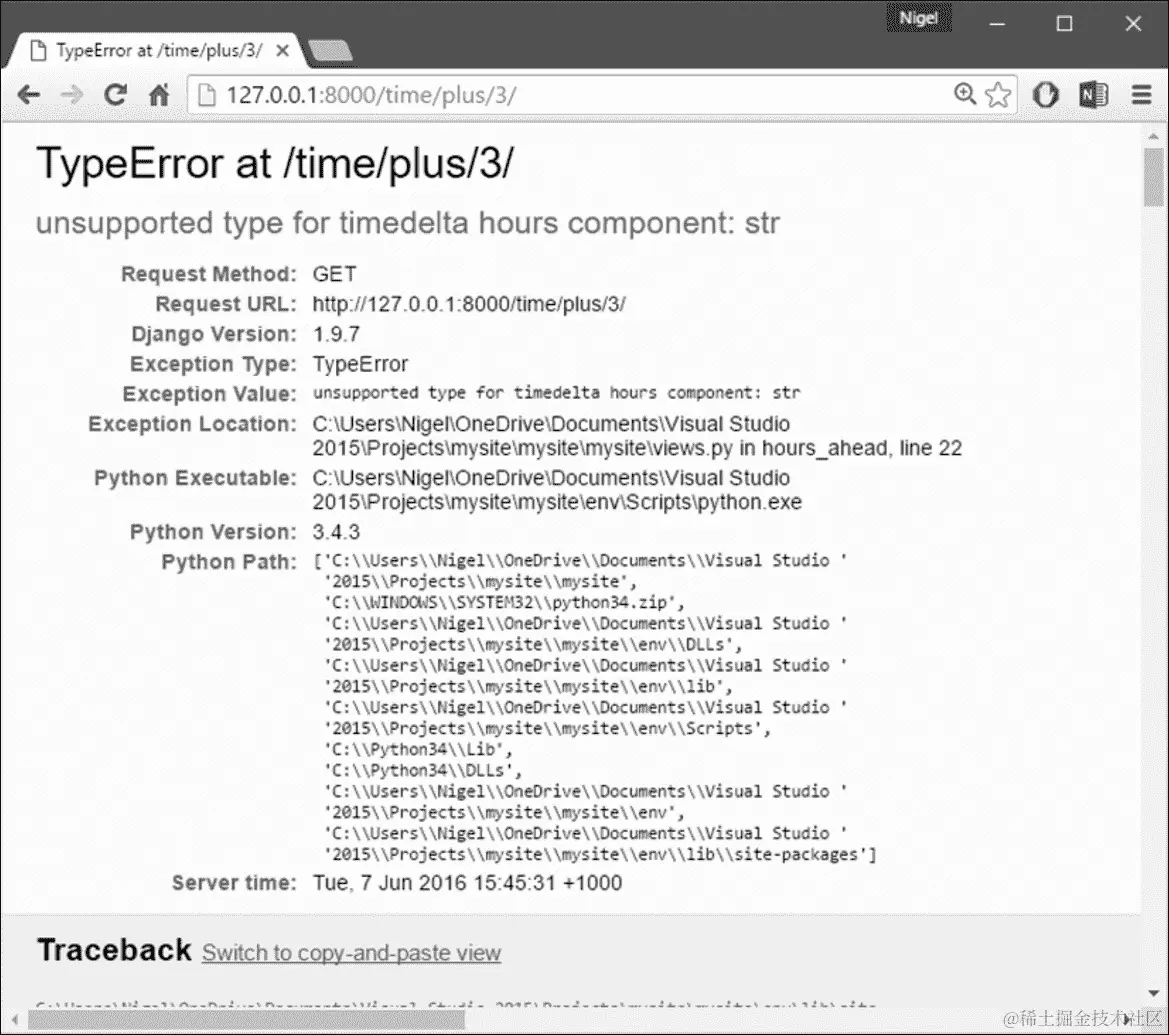Viewport: 1169px width, 1035px height.
Task: Click the large gray 'unsupported type for timedelta' subheading
Action: click(x=408, y=223)
